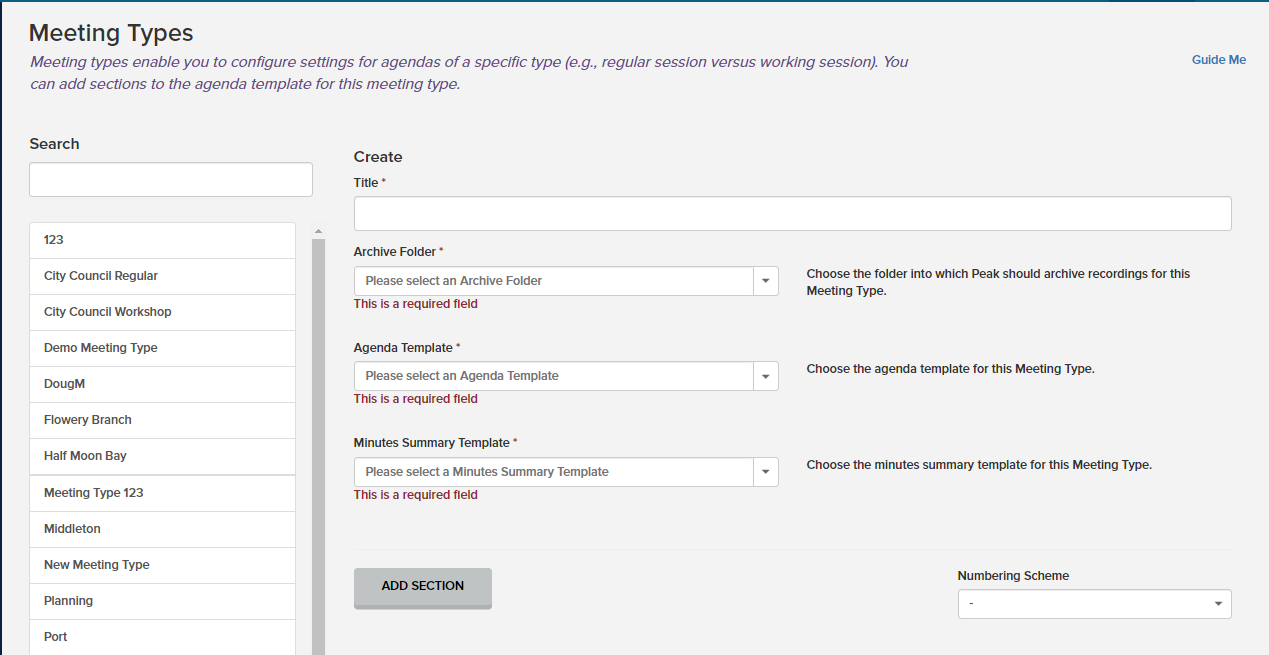Click the ADD SECTION button
The width and height of the screenshot is (1269, 655).
pyautogui.click(x=422, y=586)
